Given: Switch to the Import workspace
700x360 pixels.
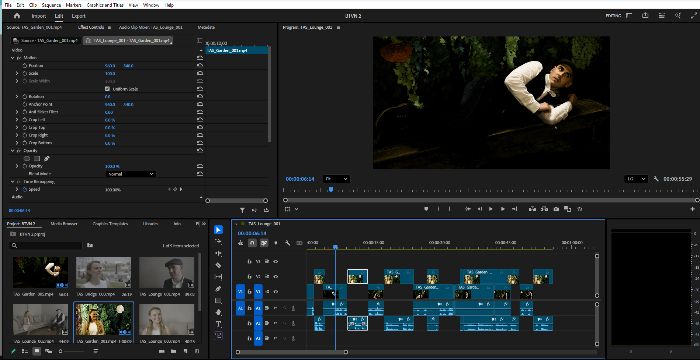Looking at the screenshot, I should click(39, 16).
